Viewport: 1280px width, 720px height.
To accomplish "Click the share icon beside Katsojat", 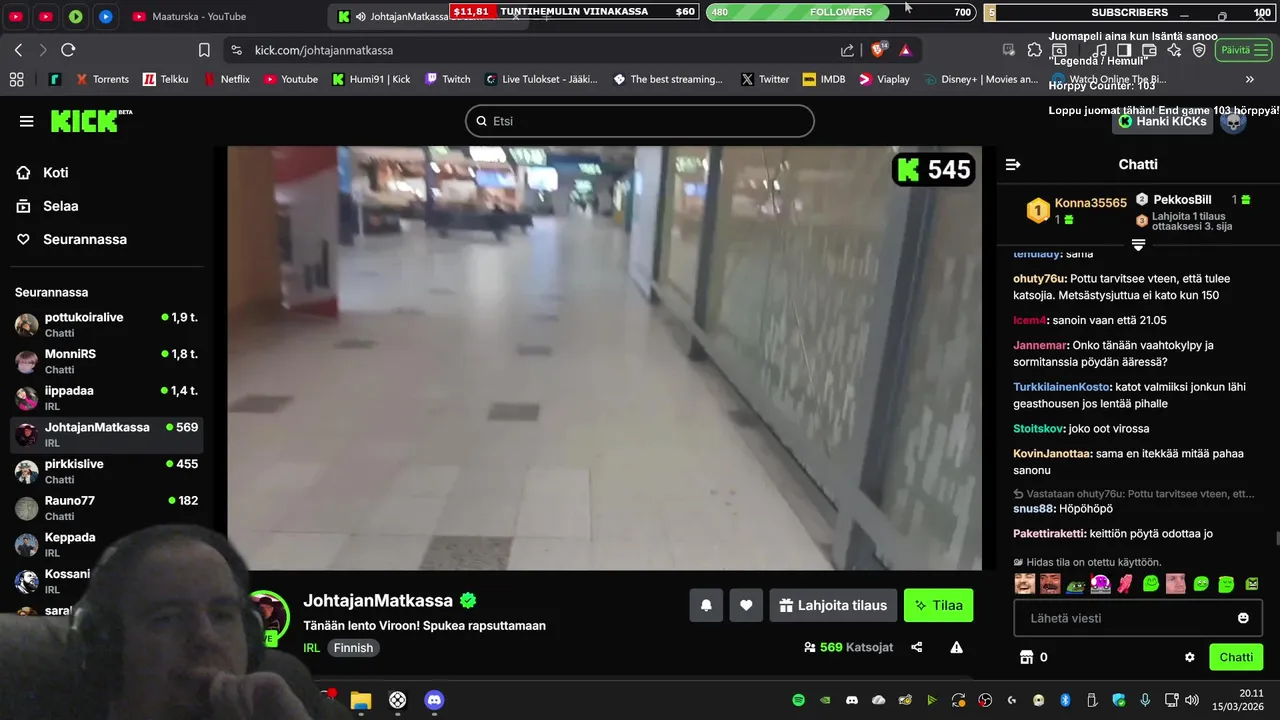I will 917,647.
